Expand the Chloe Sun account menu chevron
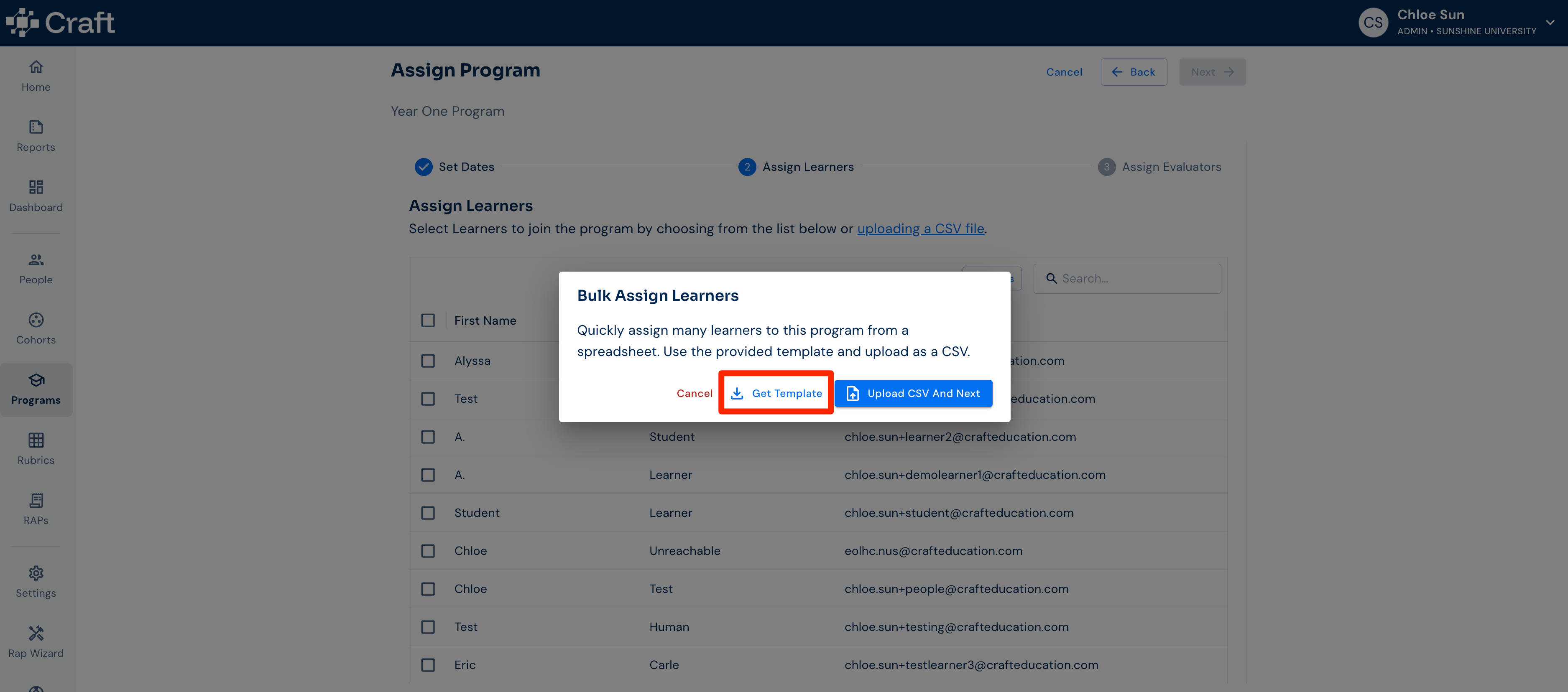 tap(1550, 23)
